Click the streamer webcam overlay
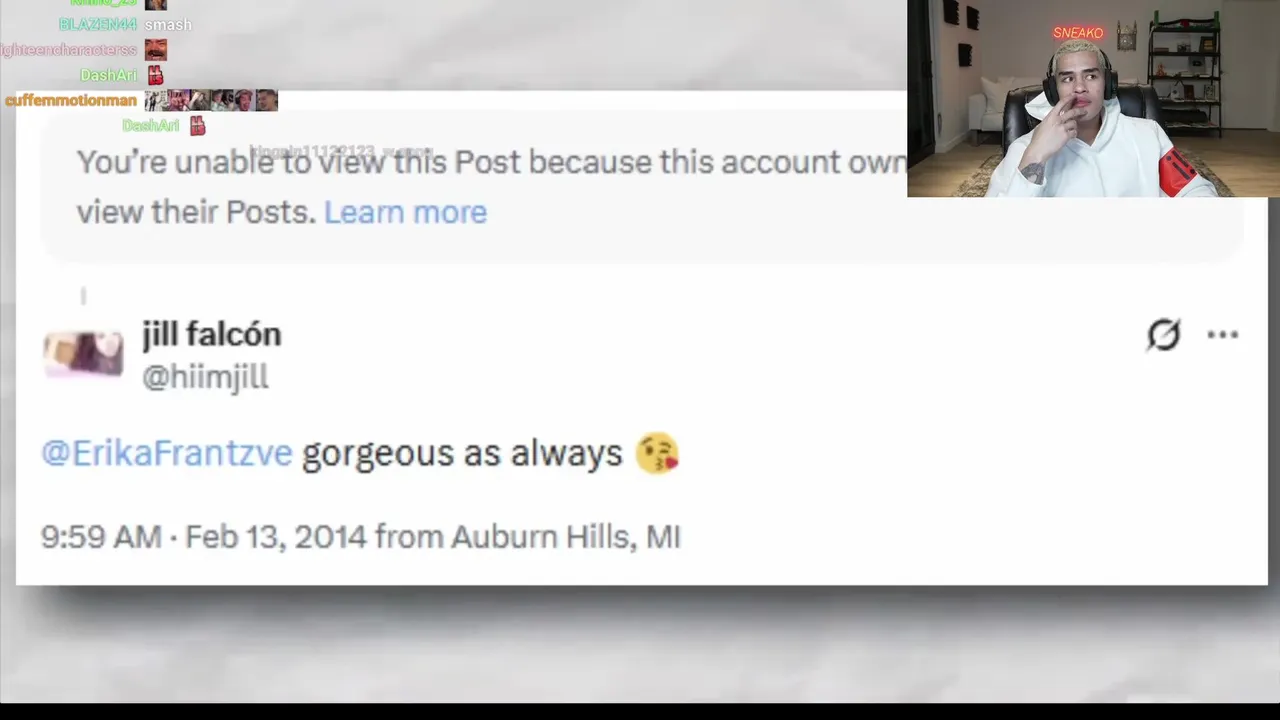This screenshot has height=720, width=1280. pyautogui.click(x=1093, y=98)
